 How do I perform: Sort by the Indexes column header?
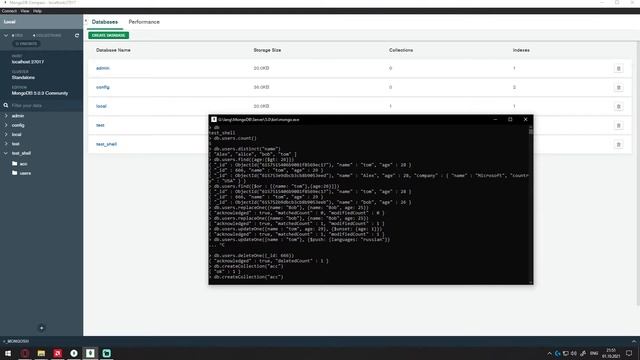(x=521, y=50)
